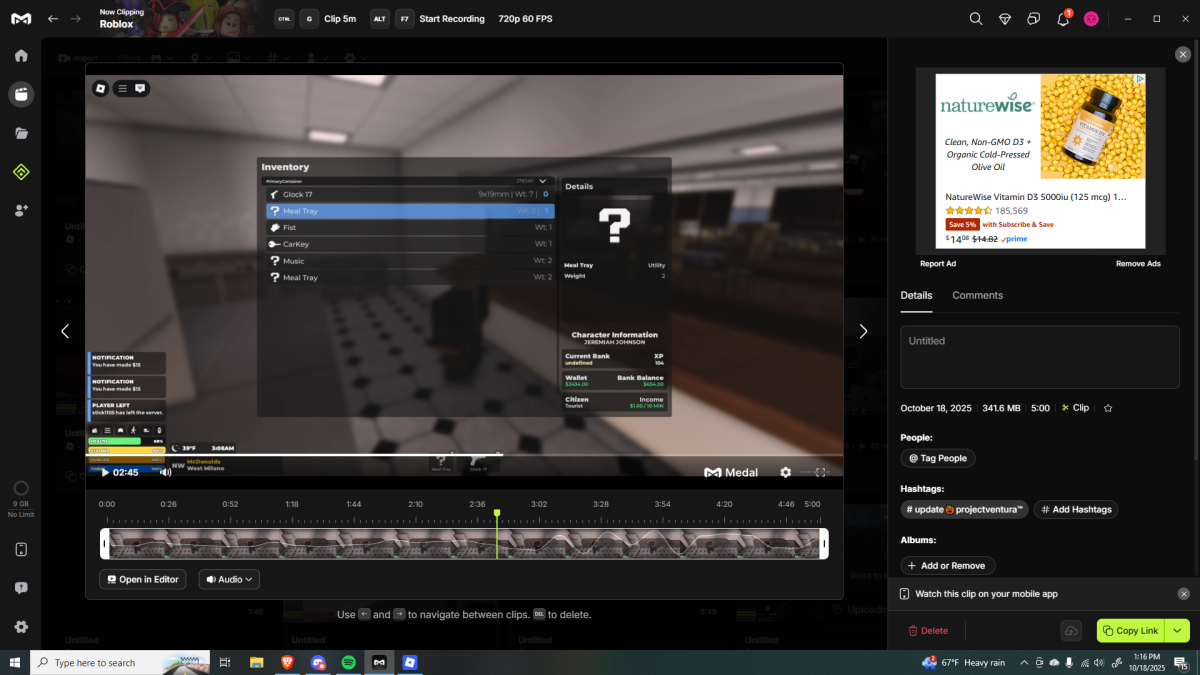This screenshot has height=675, width=1200.
Task: Open the Clips library in sidebar
Action: pos(21,94)
